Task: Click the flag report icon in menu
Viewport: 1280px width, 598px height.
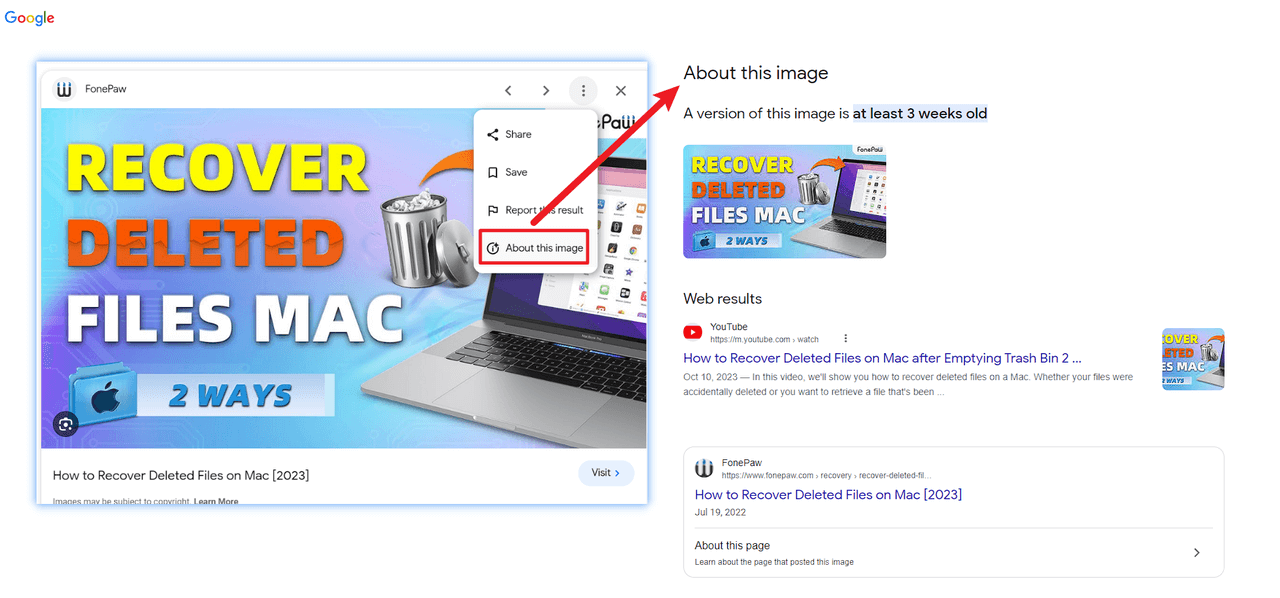Action: pyautogui.click(x=492, y=210)
